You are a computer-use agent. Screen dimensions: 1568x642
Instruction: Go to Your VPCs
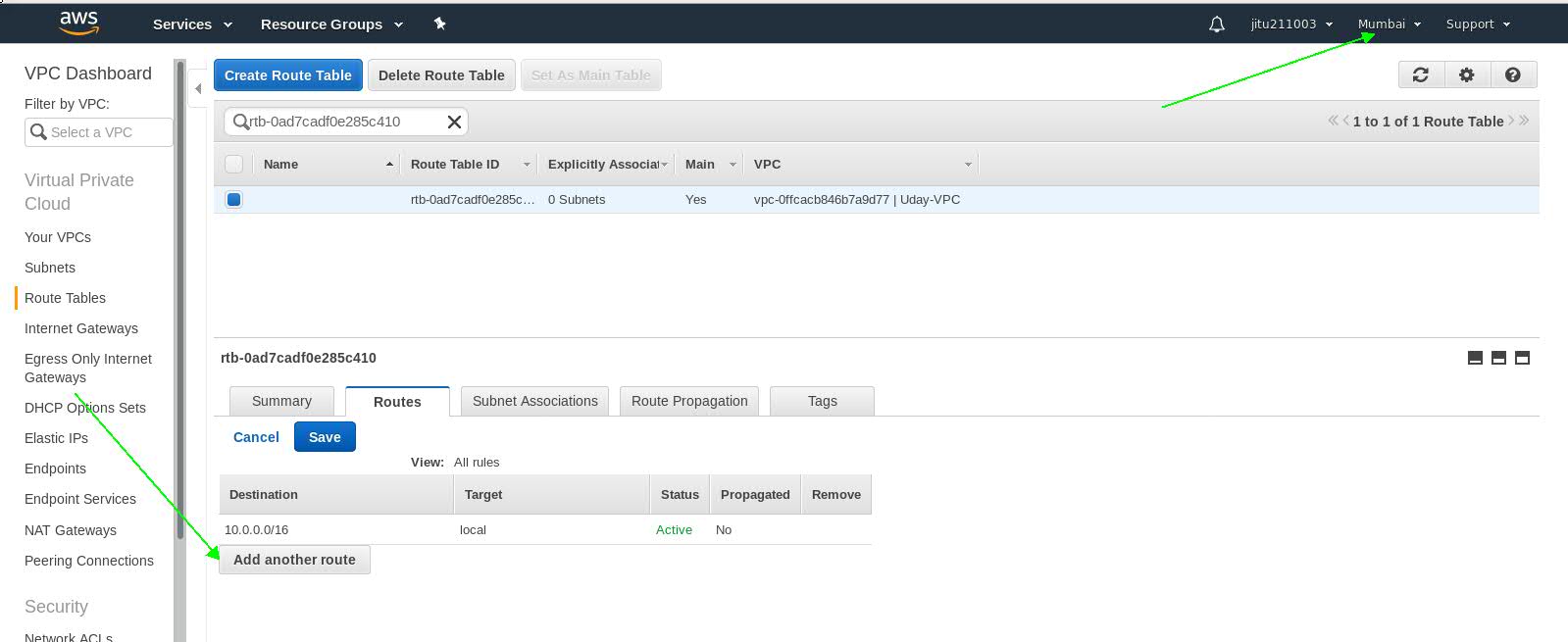click(58, 237)
